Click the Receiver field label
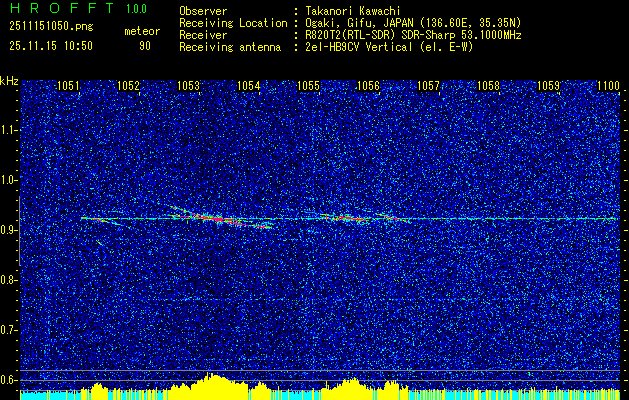Image resolution: width=629 pixels, height=400 pixels. coord(203,35)
